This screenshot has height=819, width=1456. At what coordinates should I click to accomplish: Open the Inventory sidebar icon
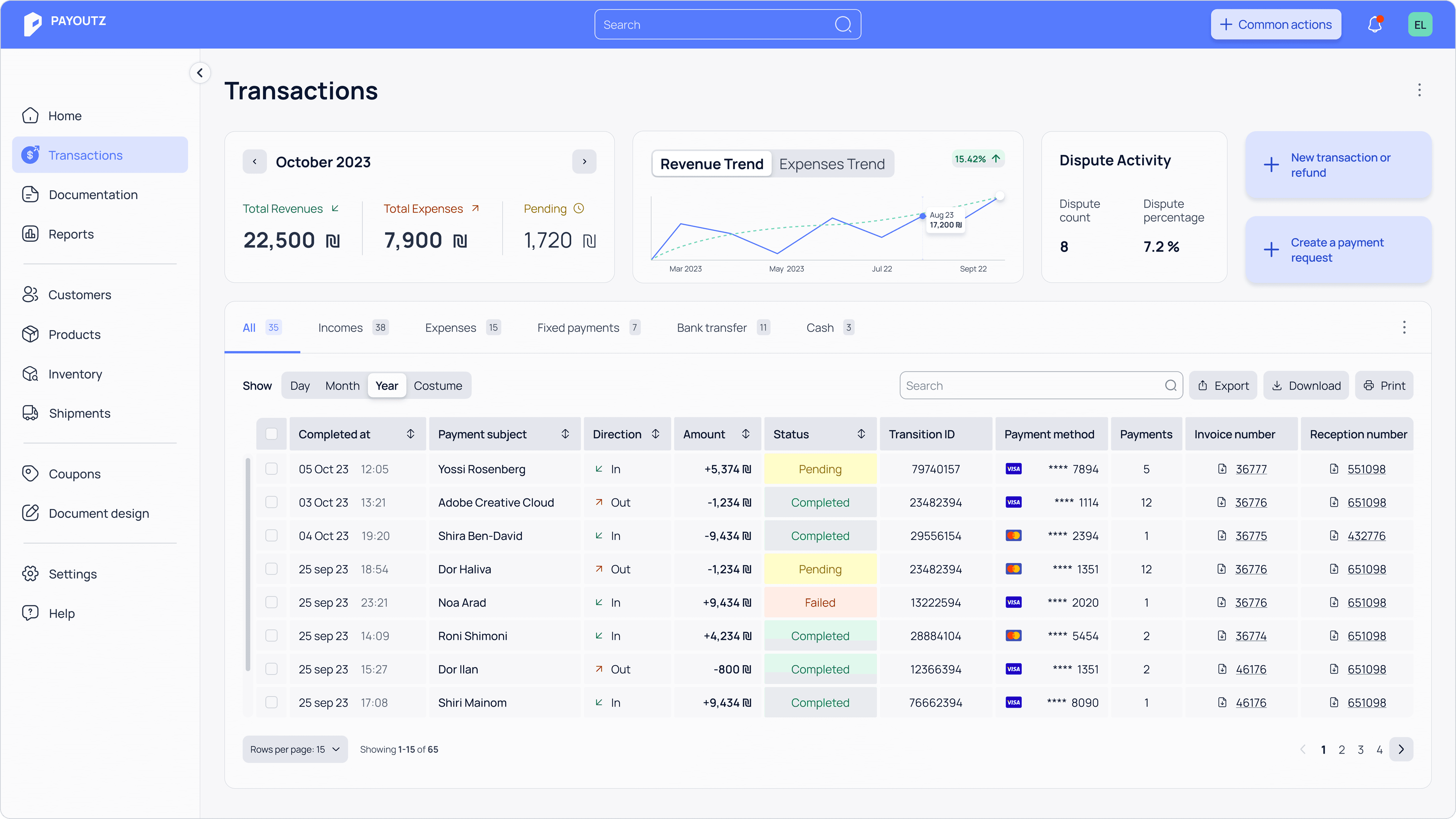(x=30, y=374)
